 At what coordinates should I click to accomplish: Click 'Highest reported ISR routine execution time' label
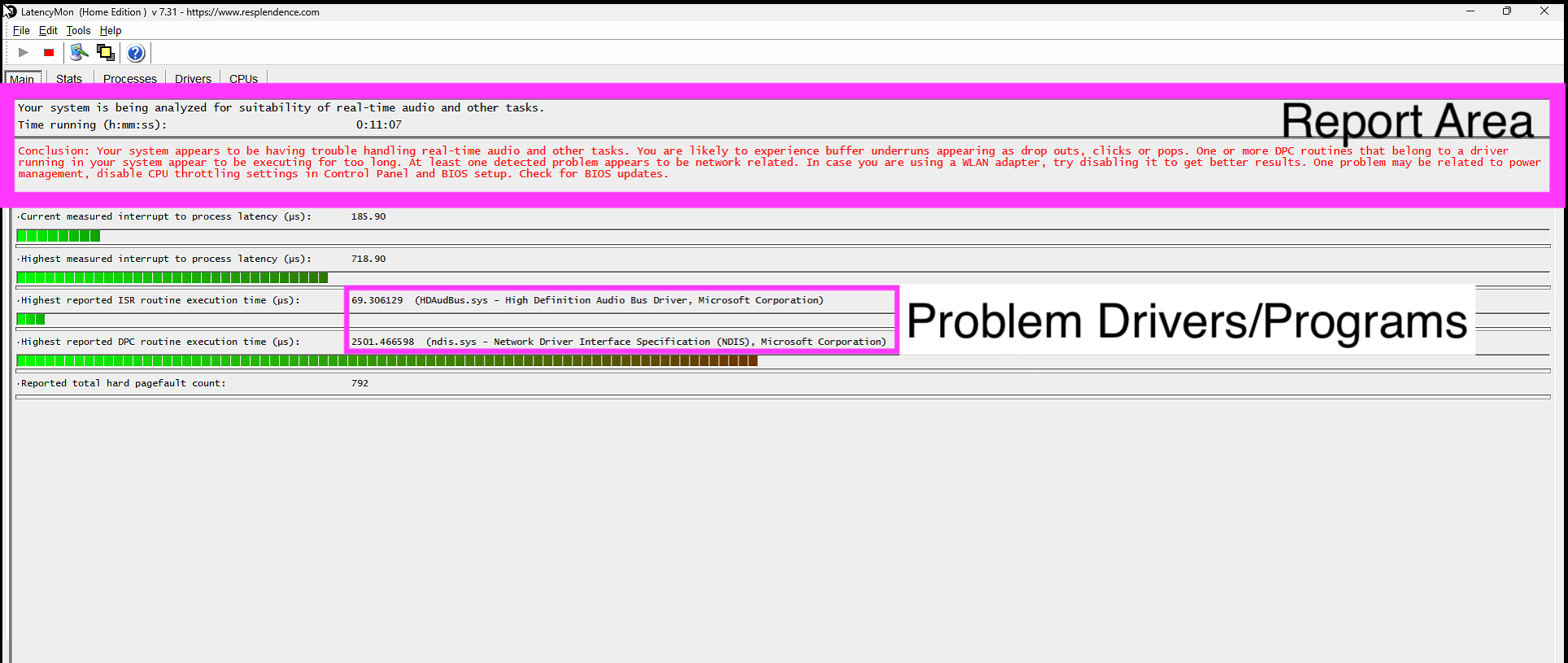point(160,300)
